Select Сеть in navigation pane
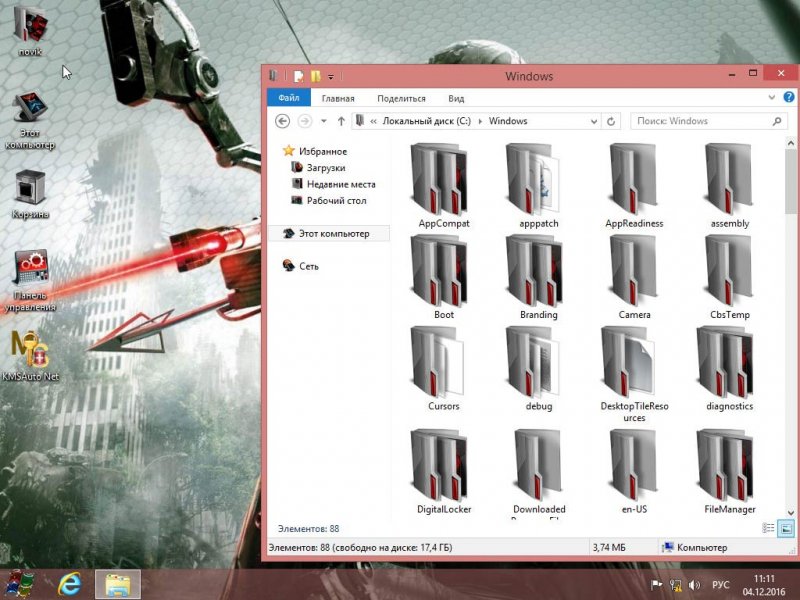Image resolution: width=800 pixels, height=600 pixels. [x=301, y=266]
